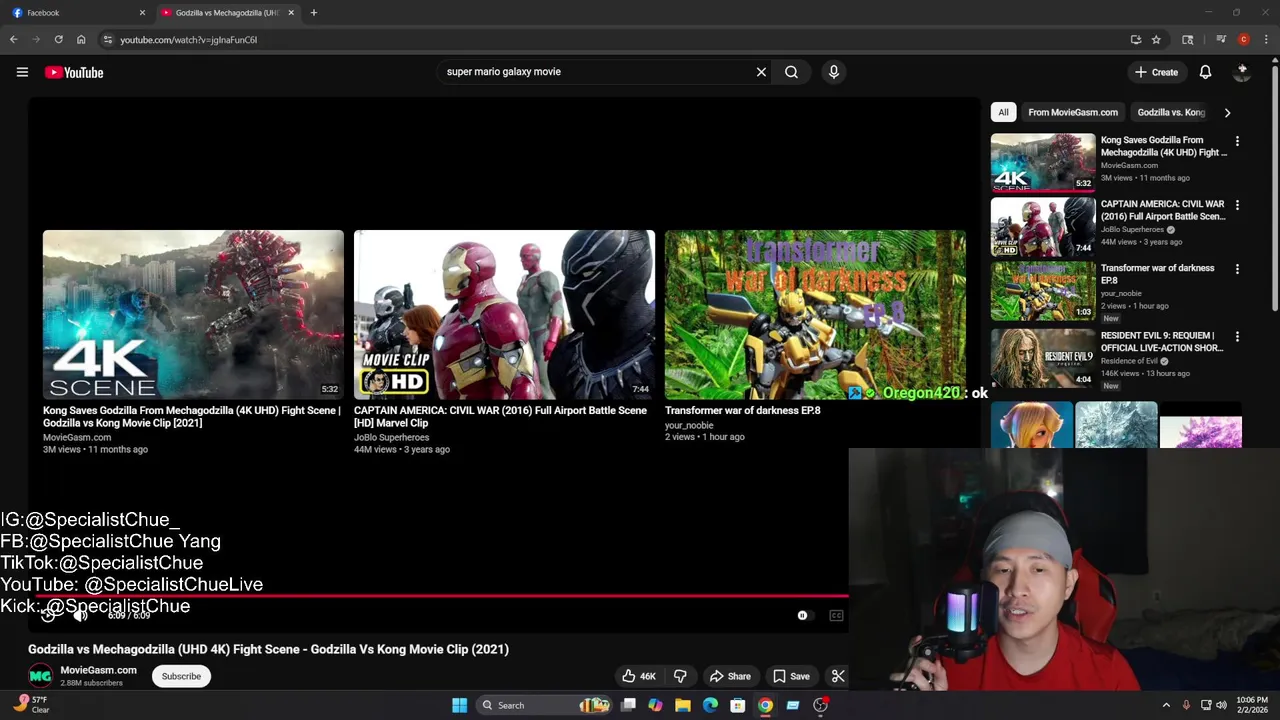Show hidden system tray icons chevron

coord(1166,705)
